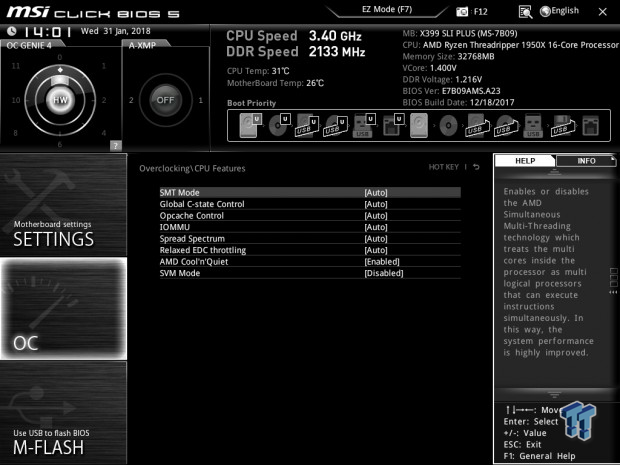Select the AMD Cool'n'Quiet label
This screenshot has height=465, width=620.
(194, 261)
